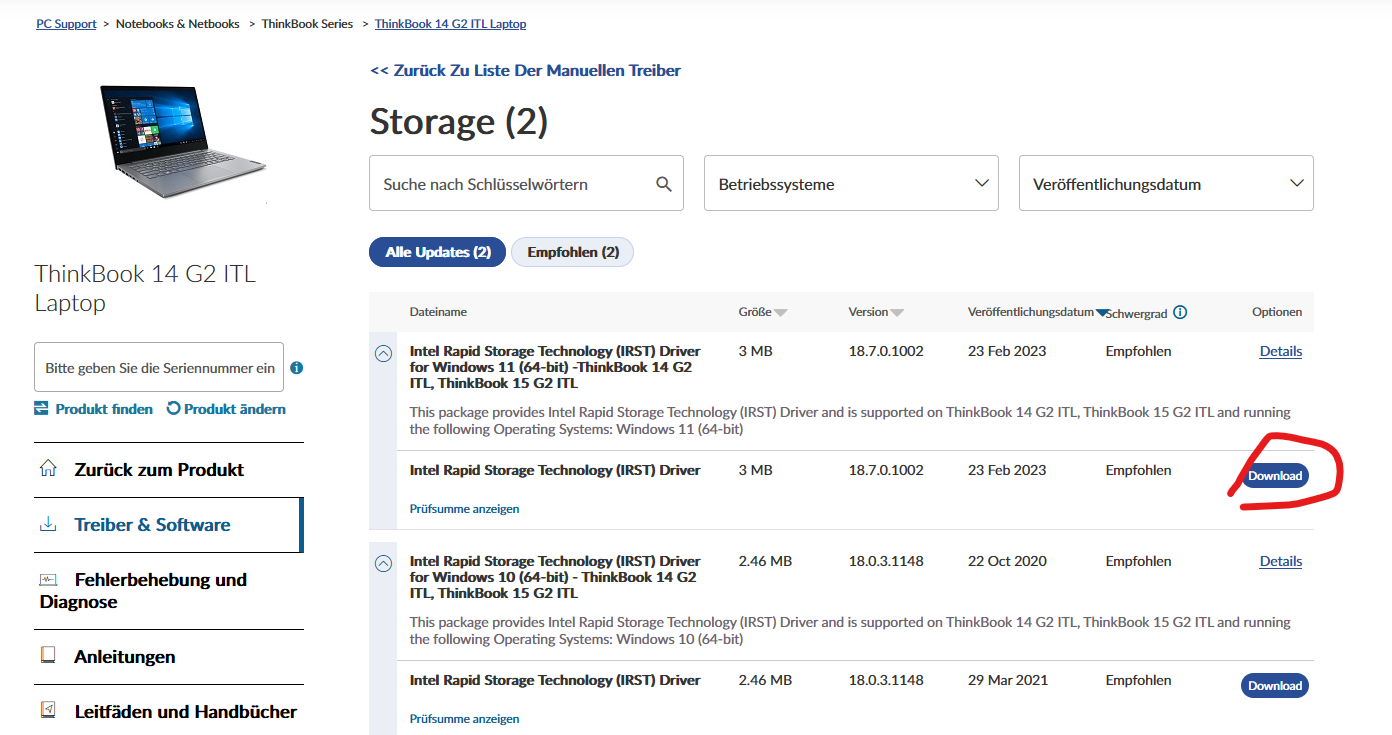1392x735 pixels.
Task: Sort by Version column arrow
Action: 897,313
